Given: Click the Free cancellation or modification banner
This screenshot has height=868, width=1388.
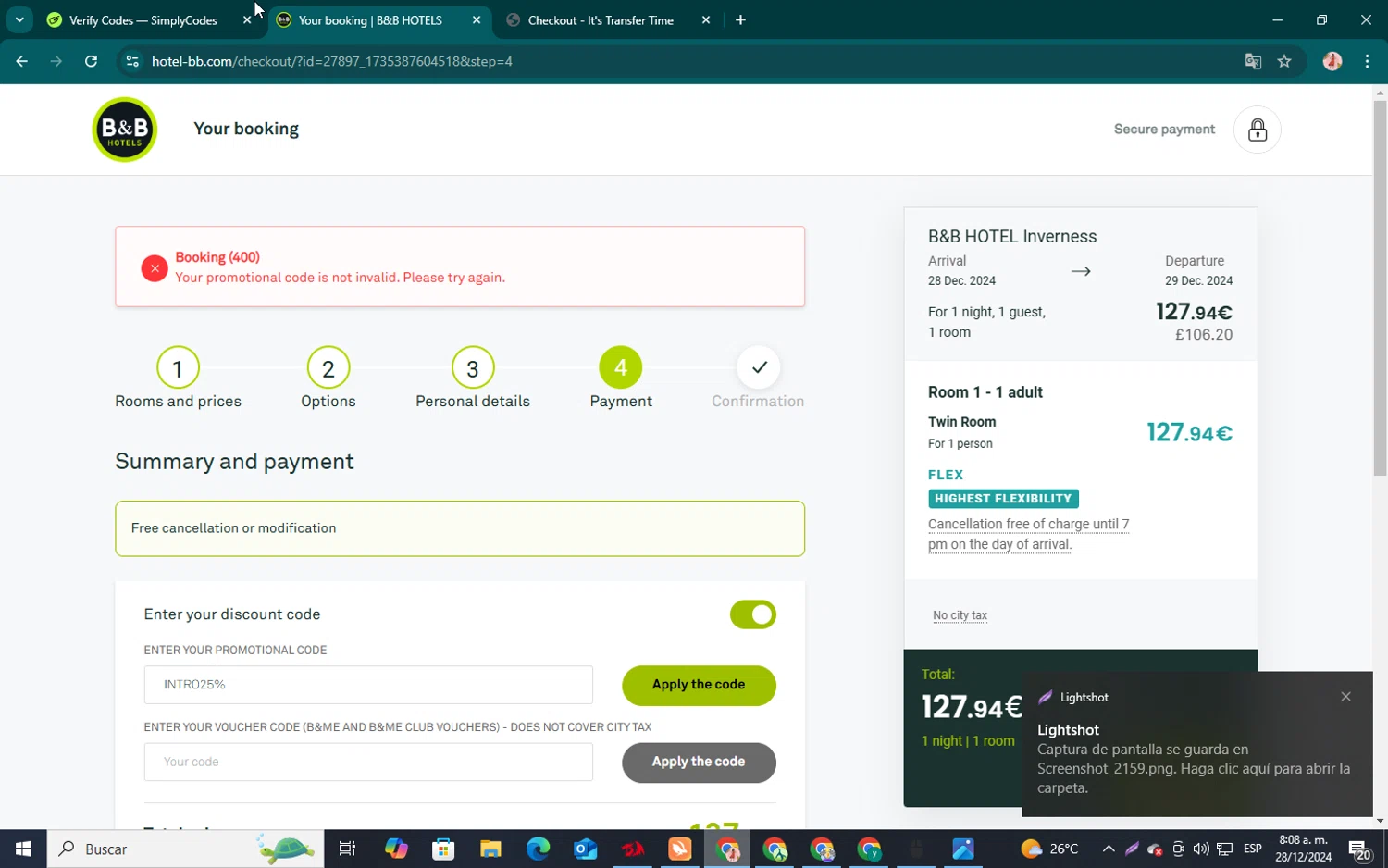Looking at the screenshot, I should [460, 528].
